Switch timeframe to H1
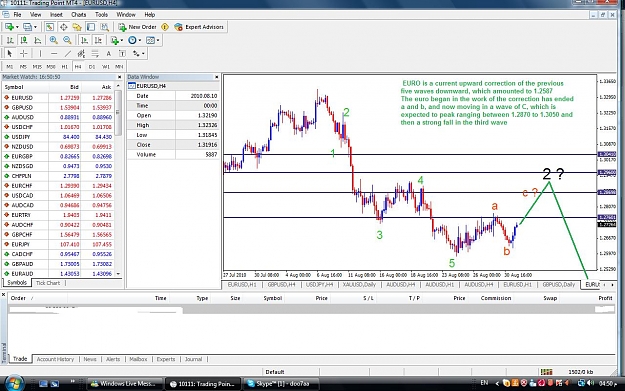The width and height of the screenshot is (625, 391). (x=65, y=67)
